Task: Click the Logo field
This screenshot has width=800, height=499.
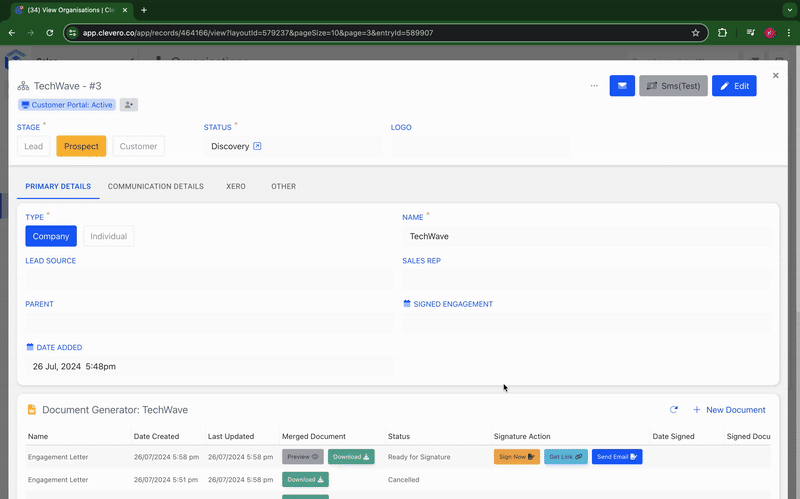Action: [x=480, y=146]
